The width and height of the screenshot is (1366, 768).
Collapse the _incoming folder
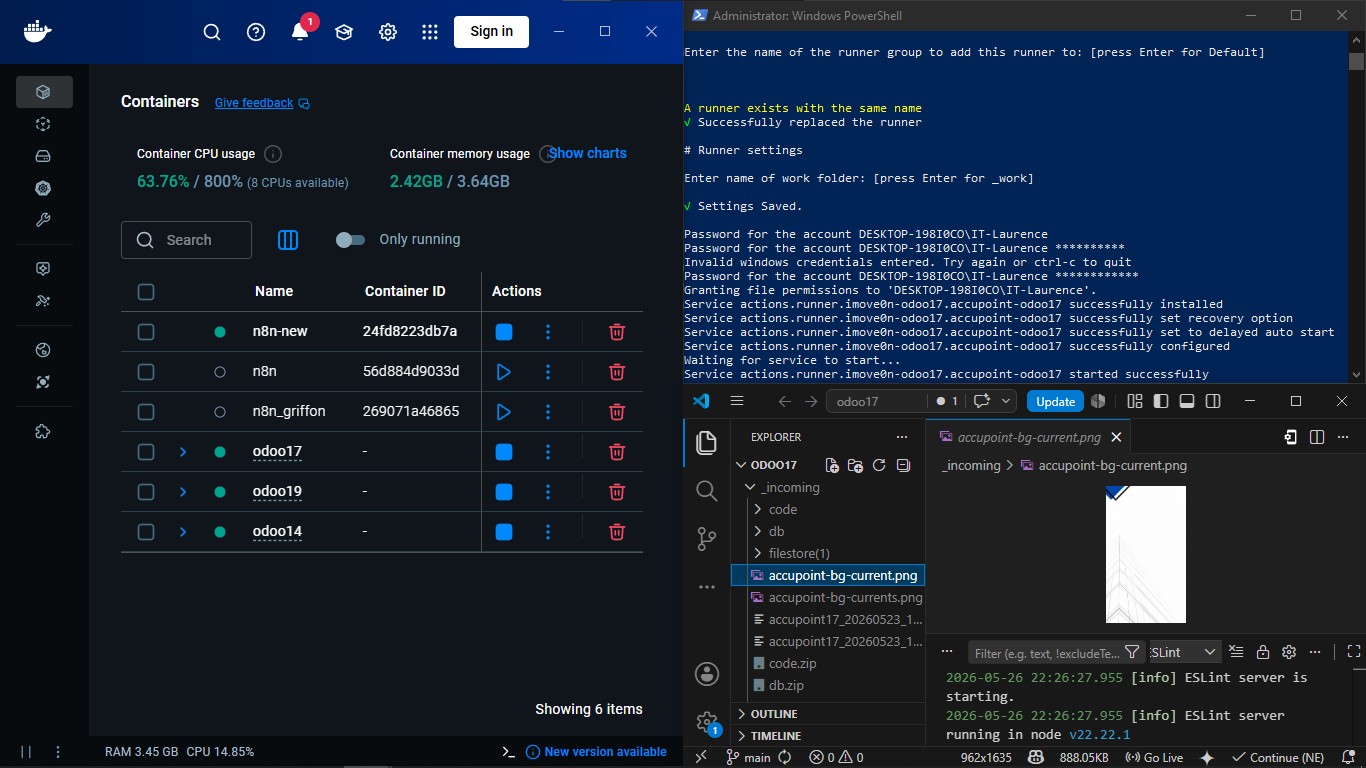tap(750, 488)
